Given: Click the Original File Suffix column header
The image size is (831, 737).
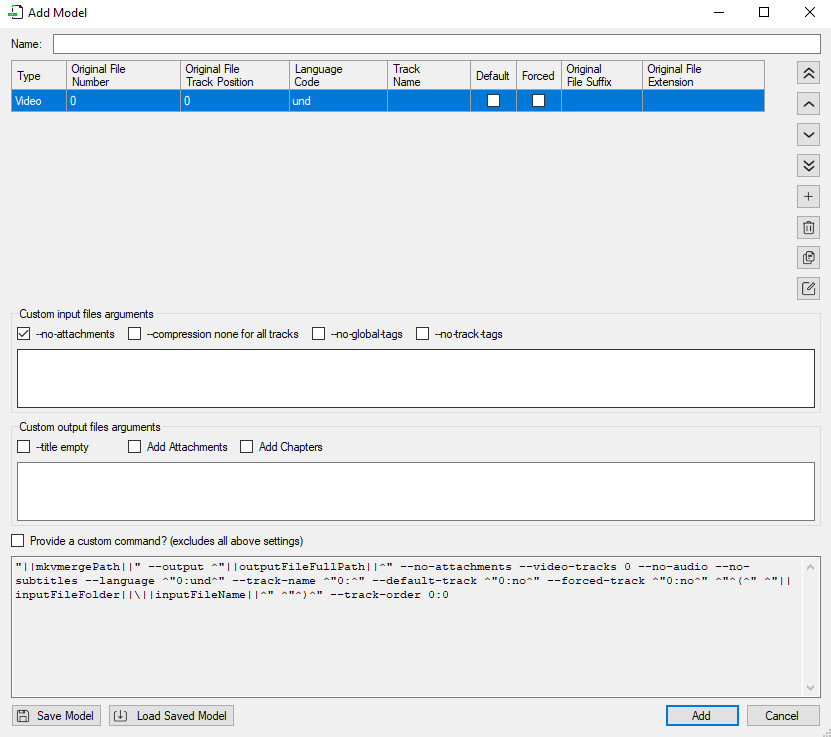Looking at the screenshot, I should pos(602,75).
